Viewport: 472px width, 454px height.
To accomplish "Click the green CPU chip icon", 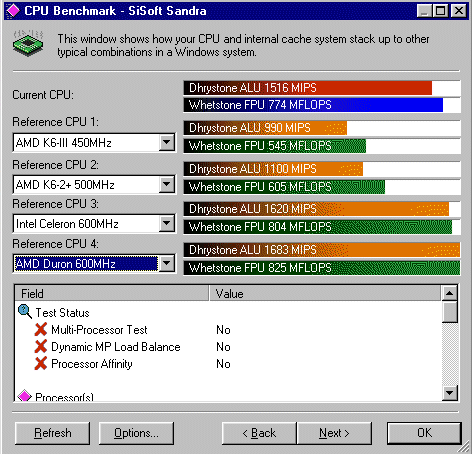I will [28, 43].
